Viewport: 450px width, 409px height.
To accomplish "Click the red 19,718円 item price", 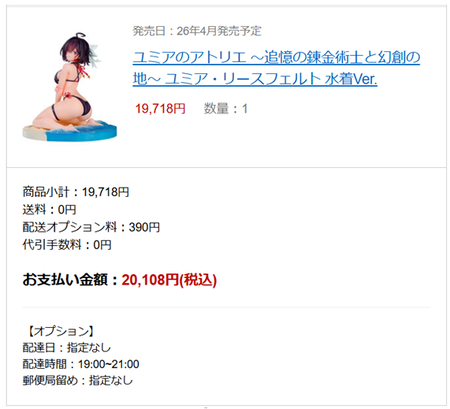I will (160, 109).
